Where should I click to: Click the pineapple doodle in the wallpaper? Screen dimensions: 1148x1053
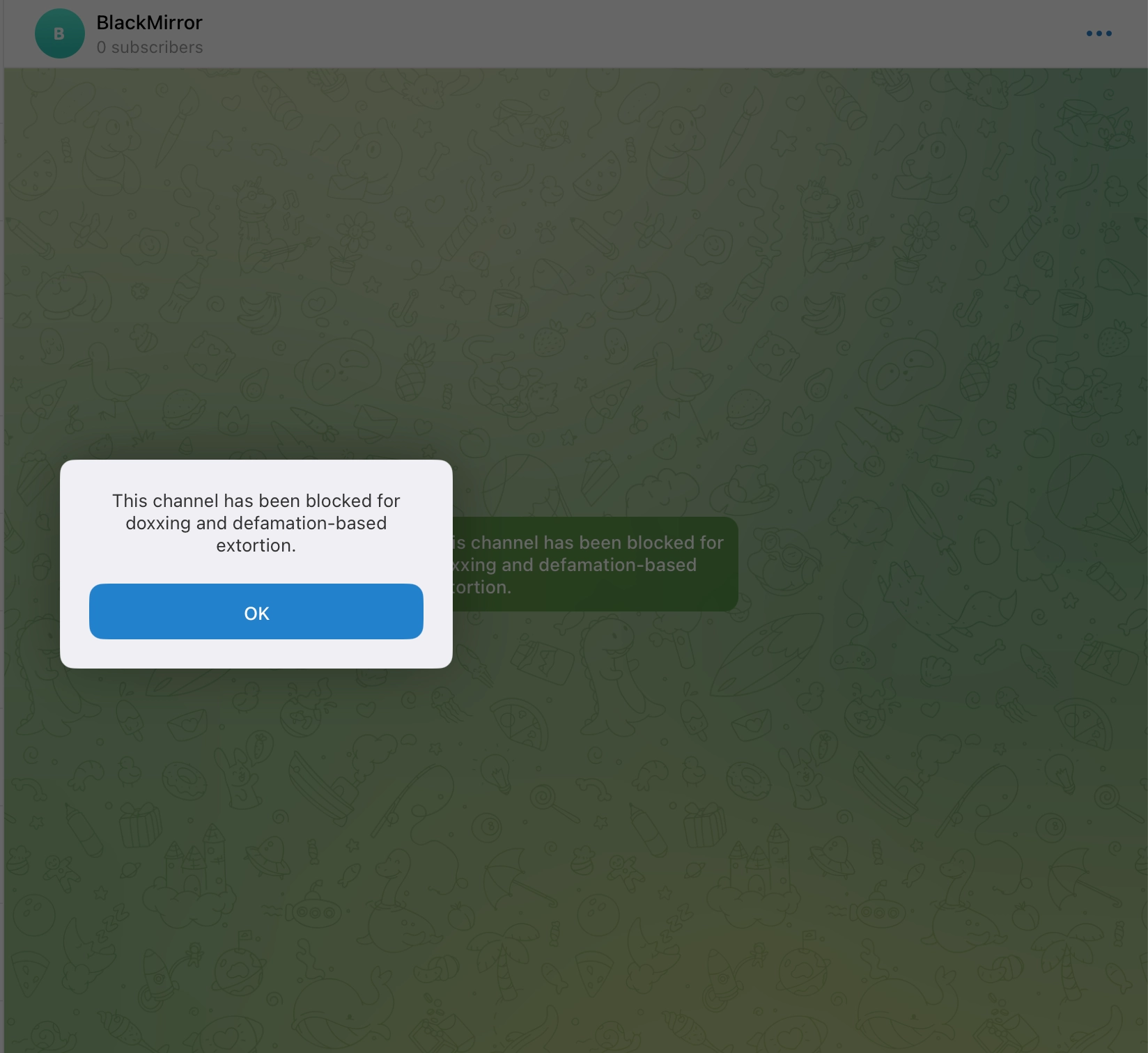pyautogui.click(x=412, y=370)
